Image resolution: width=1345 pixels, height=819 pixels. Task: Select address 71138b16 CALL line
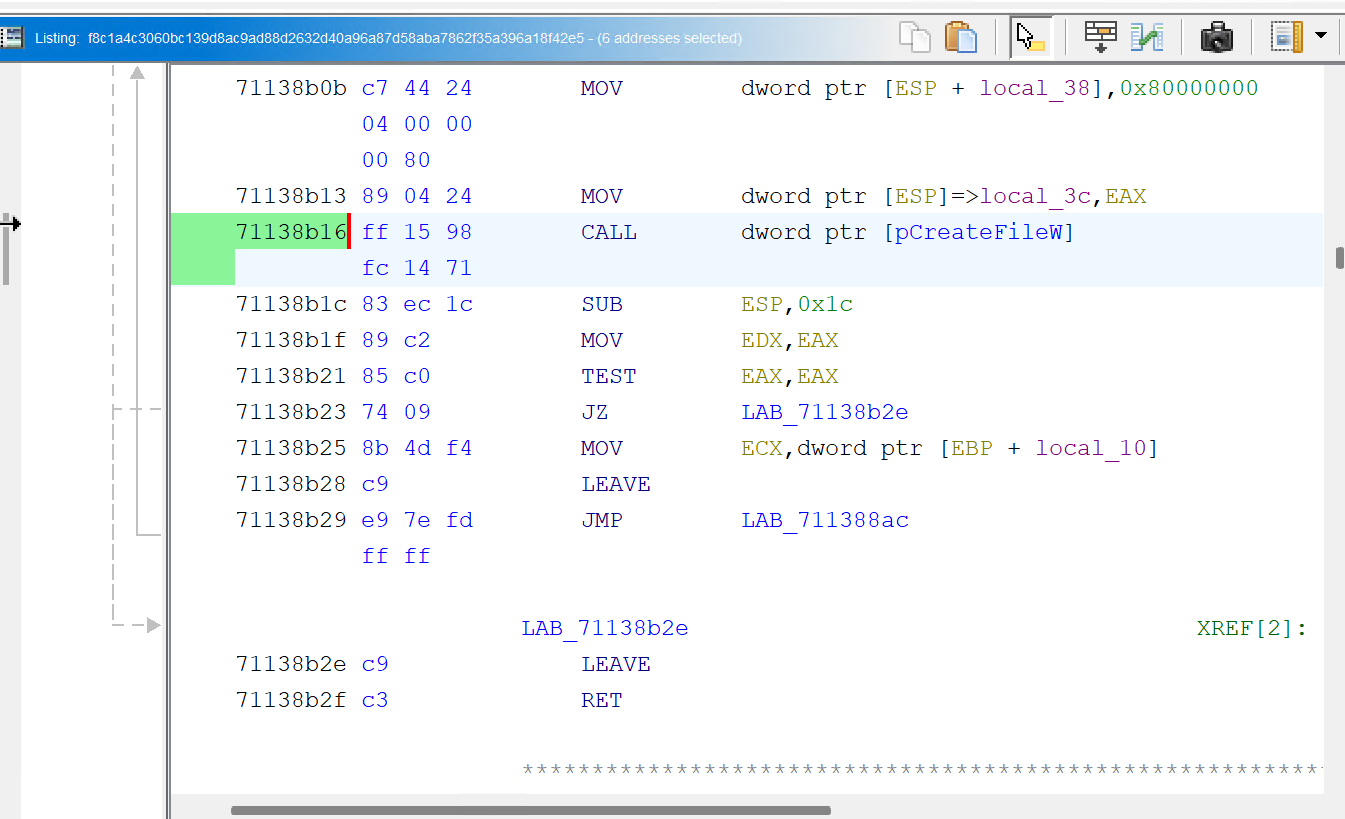coord(291,233)
